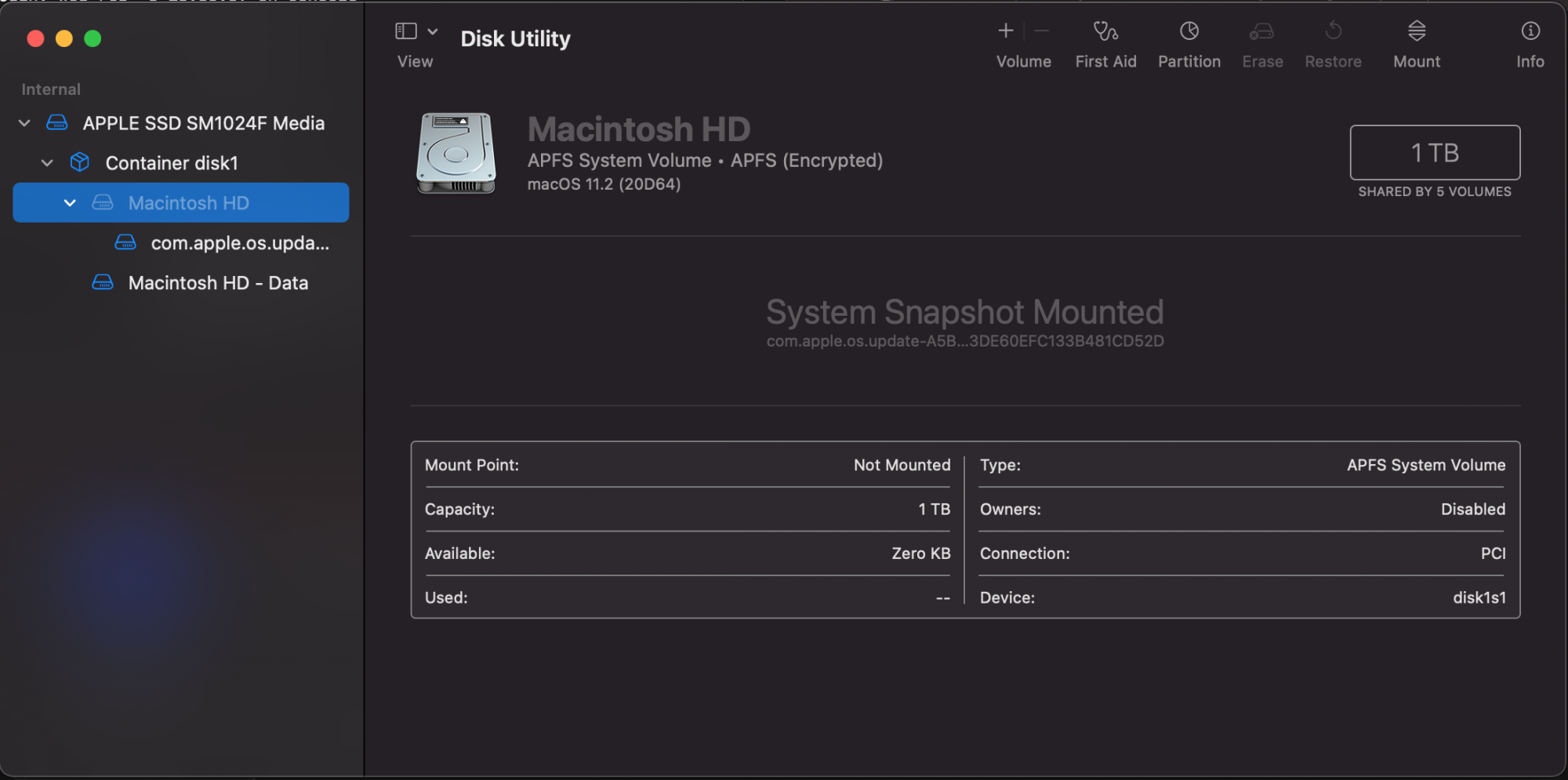Click the macOS 11.2 (20D64) version text
This screenshot has height=780, width=1568.
[x=604, y=184]
